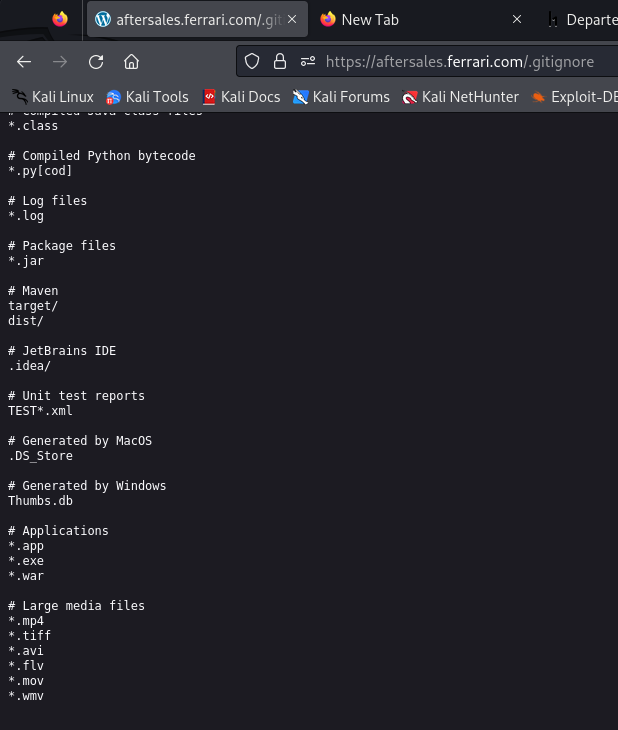The image size is (618, 730).
Task: Click the Exploit-DB bug bookmark icon
Action: 538,97
